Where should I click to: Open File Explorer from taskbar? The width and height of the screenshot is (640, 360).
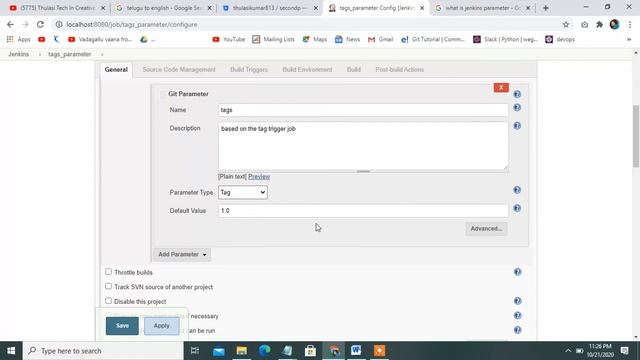coord(242,351)
